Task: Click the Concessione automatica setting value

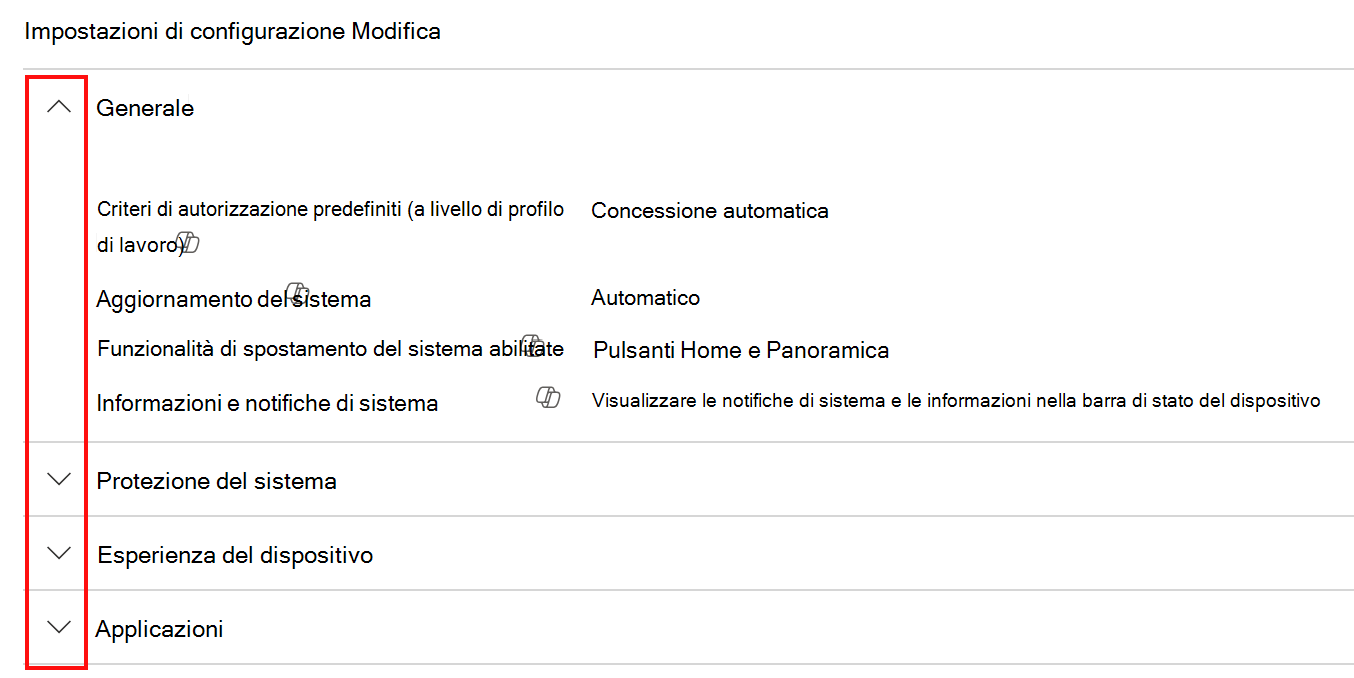Action: click(710, 210)
